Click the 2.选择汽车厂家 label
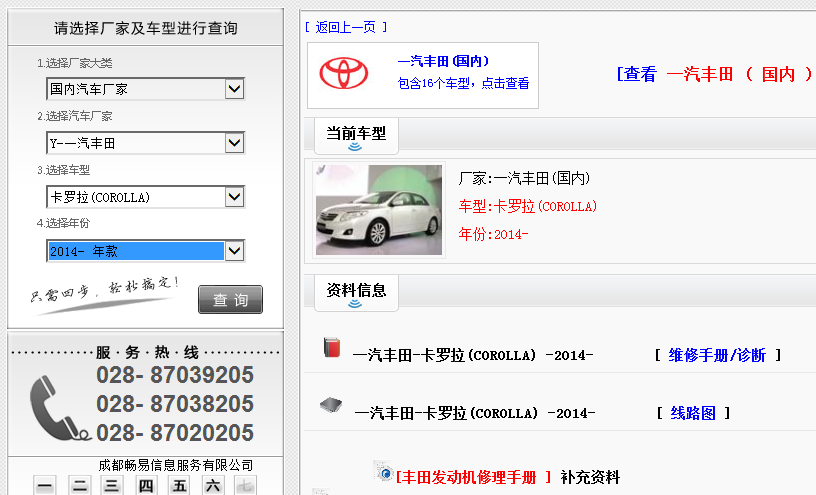The height and width of the screenshot is (495, 816). (x=74, y=116)
